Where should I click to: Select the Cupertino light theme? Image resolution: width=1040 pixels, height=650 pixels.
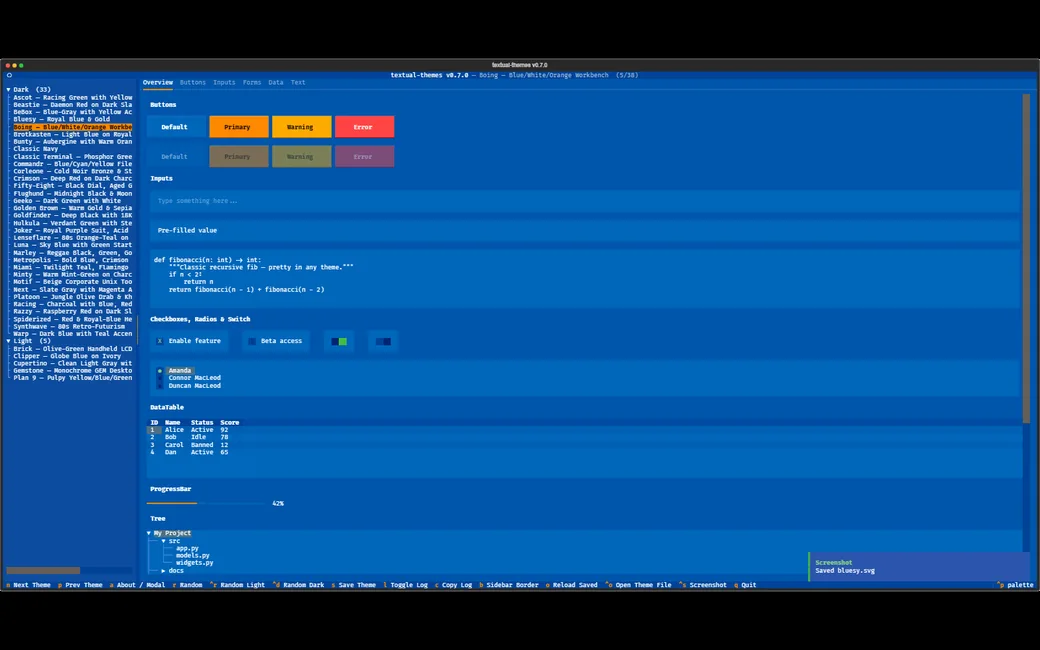point(72,363)
